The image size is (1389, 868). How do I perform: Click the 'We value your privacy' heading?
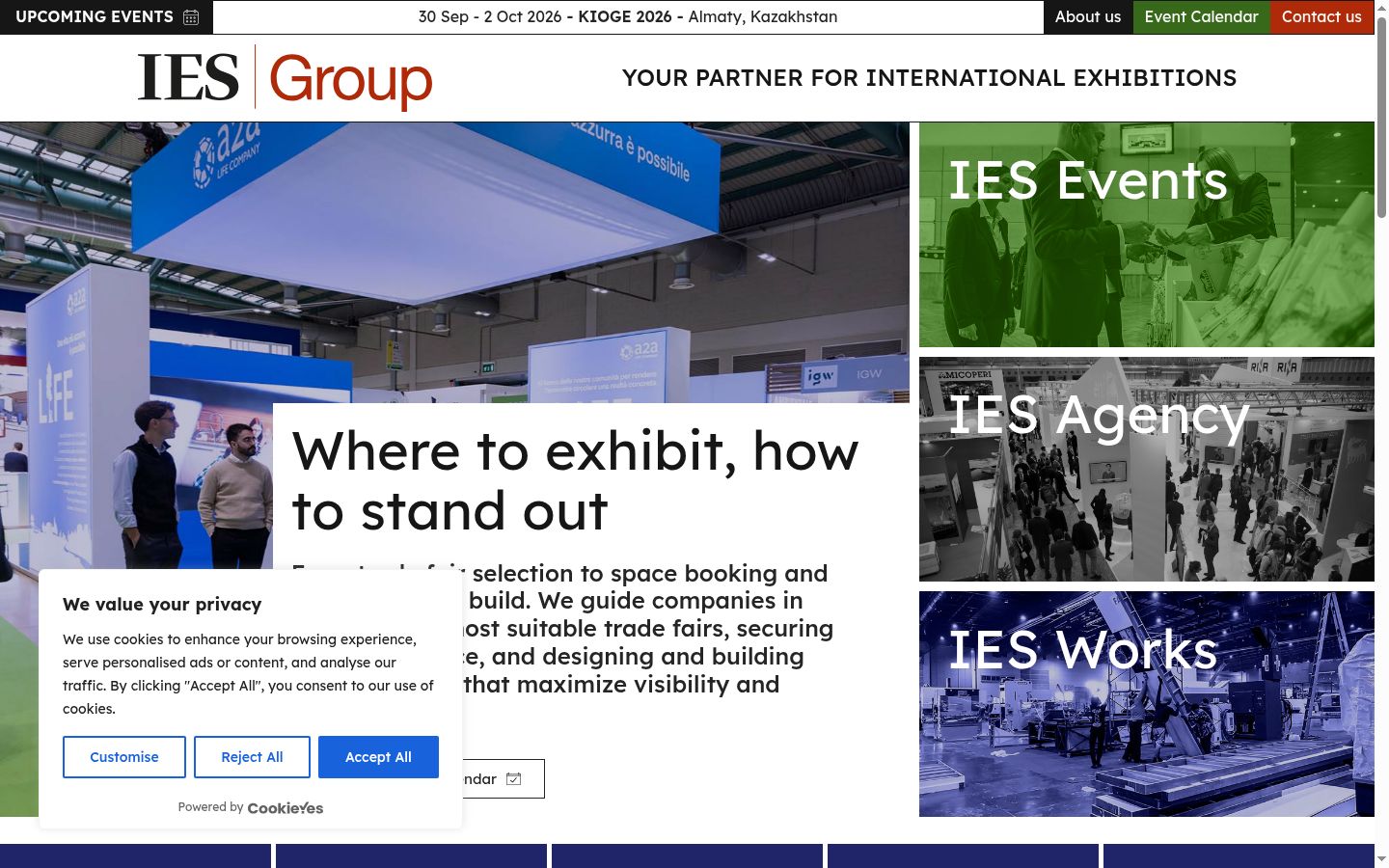[x=162, y=605]
